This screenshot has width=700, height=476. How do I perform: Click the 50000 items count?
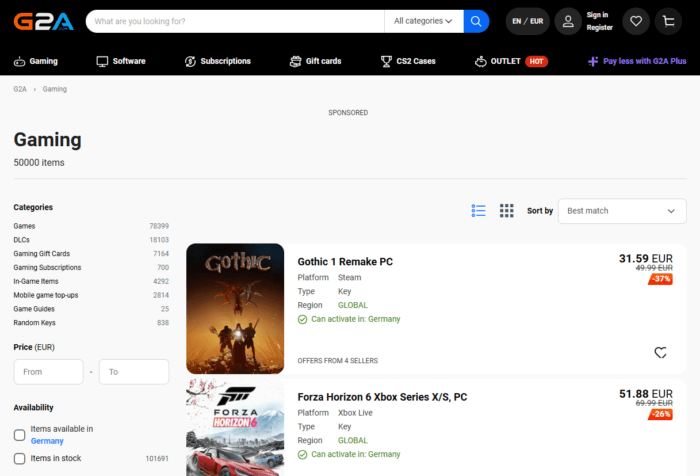coord(39,163)
